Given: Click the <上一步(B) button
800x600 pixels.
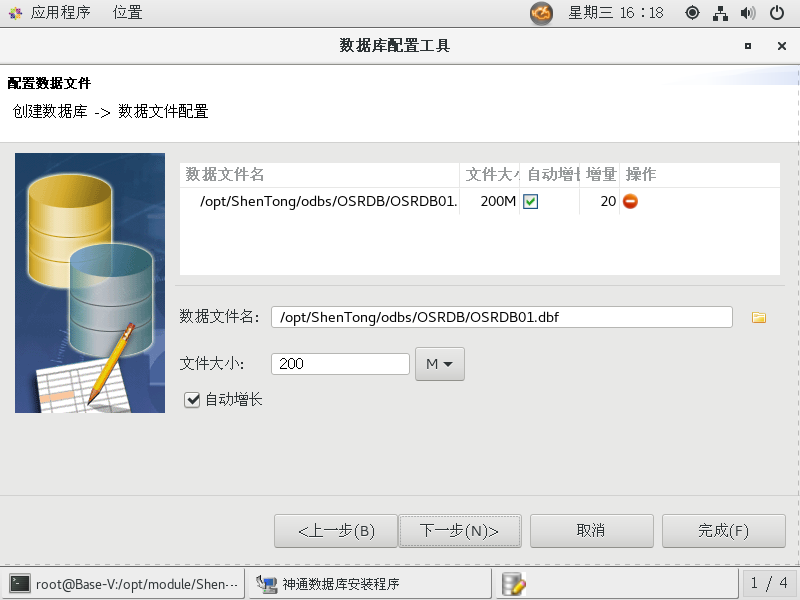Looking at the screenshot, I should click(x=335, y=531).
